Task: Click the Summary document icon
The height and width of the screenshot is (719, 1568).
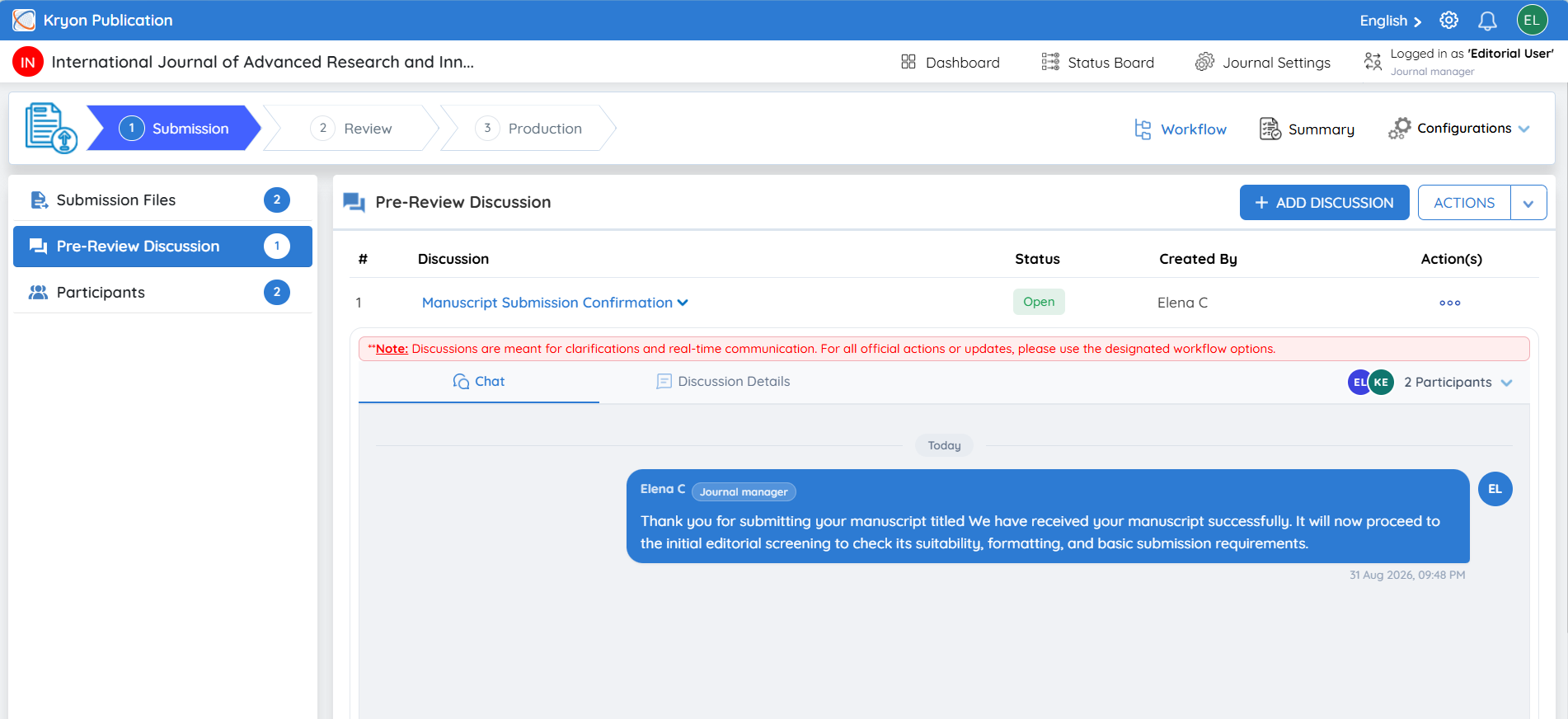Action: pyautogui.click(x=1270, y=129)
